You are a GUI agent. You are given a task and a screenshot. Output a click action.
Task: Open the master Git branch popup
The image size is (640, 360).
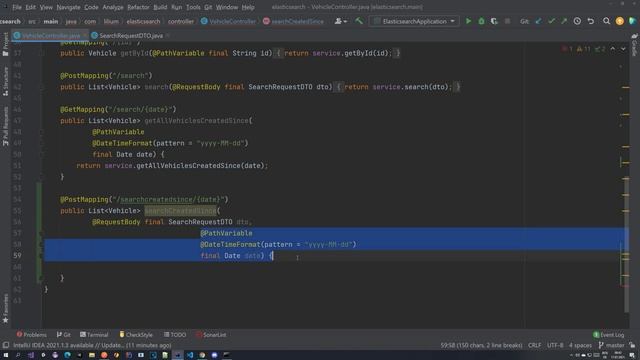(x=611, y=345)
